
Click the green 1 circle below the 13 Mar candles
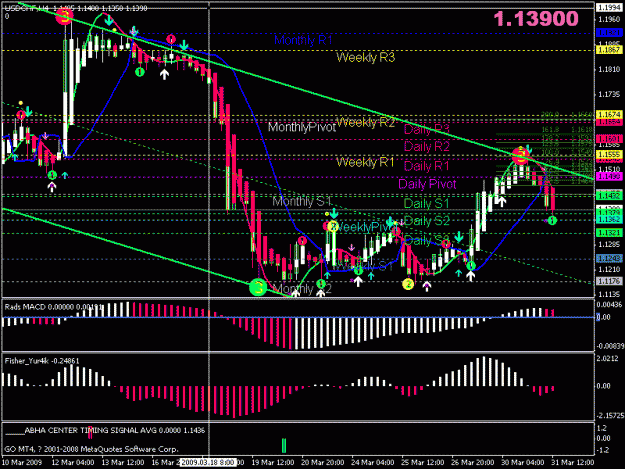[140, 72]
